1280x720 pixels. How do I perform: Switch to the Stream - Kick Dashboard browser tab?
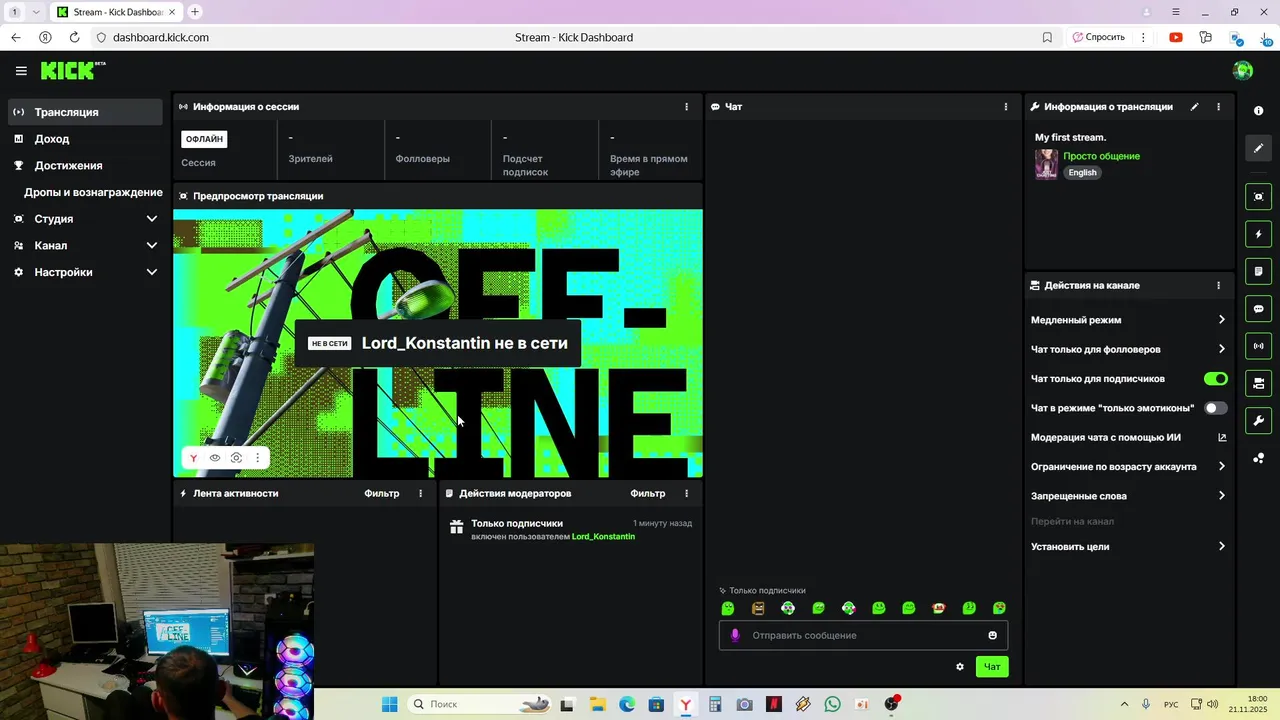click(115, 12)
